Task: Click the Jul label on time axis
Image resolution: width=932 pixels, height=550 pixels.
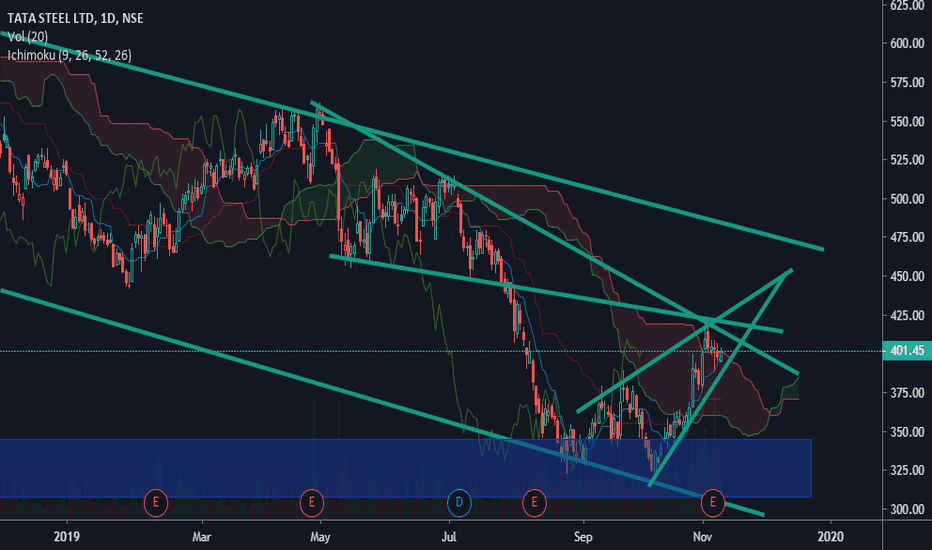Action: [449, 537]
